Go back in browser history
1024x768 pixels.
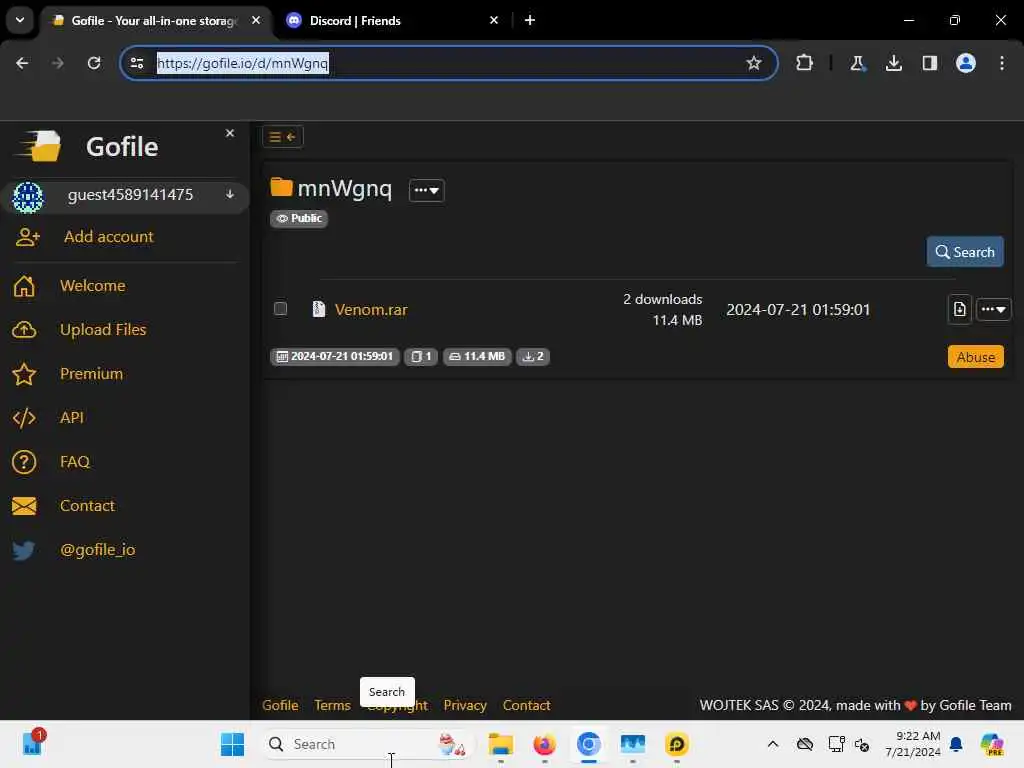[22, 63]
